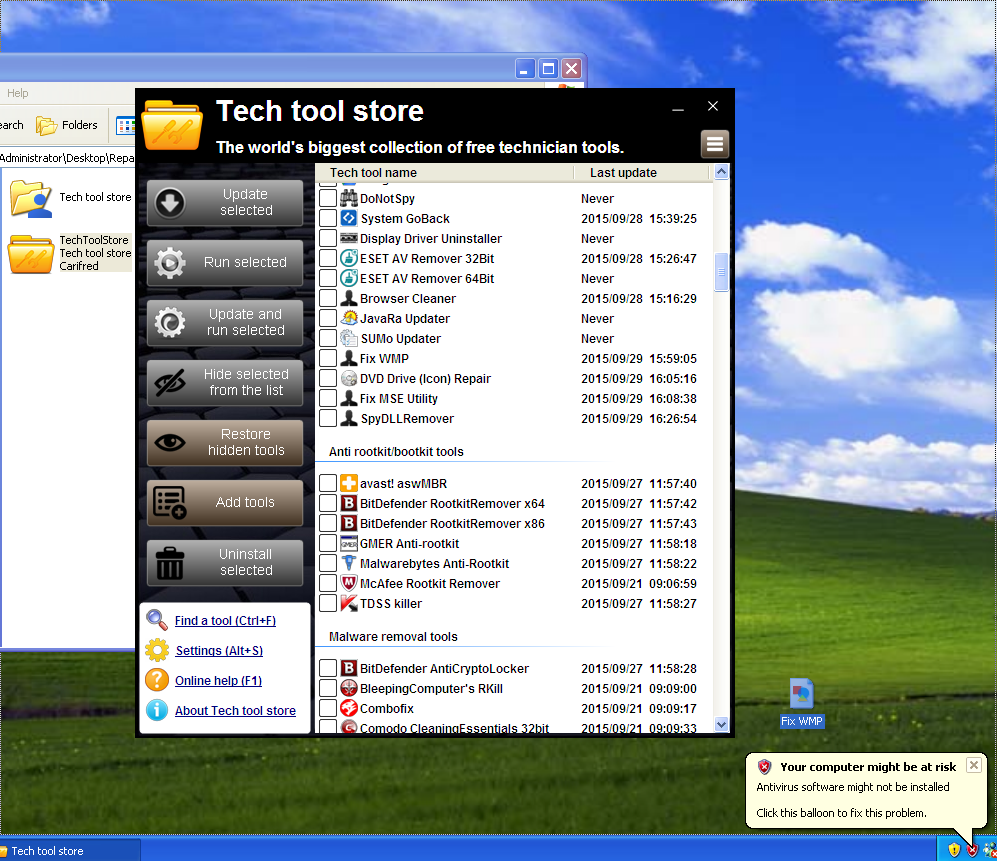
Task: Click the GMER Anti-rootkit icon
Action: tap(348, 544)
